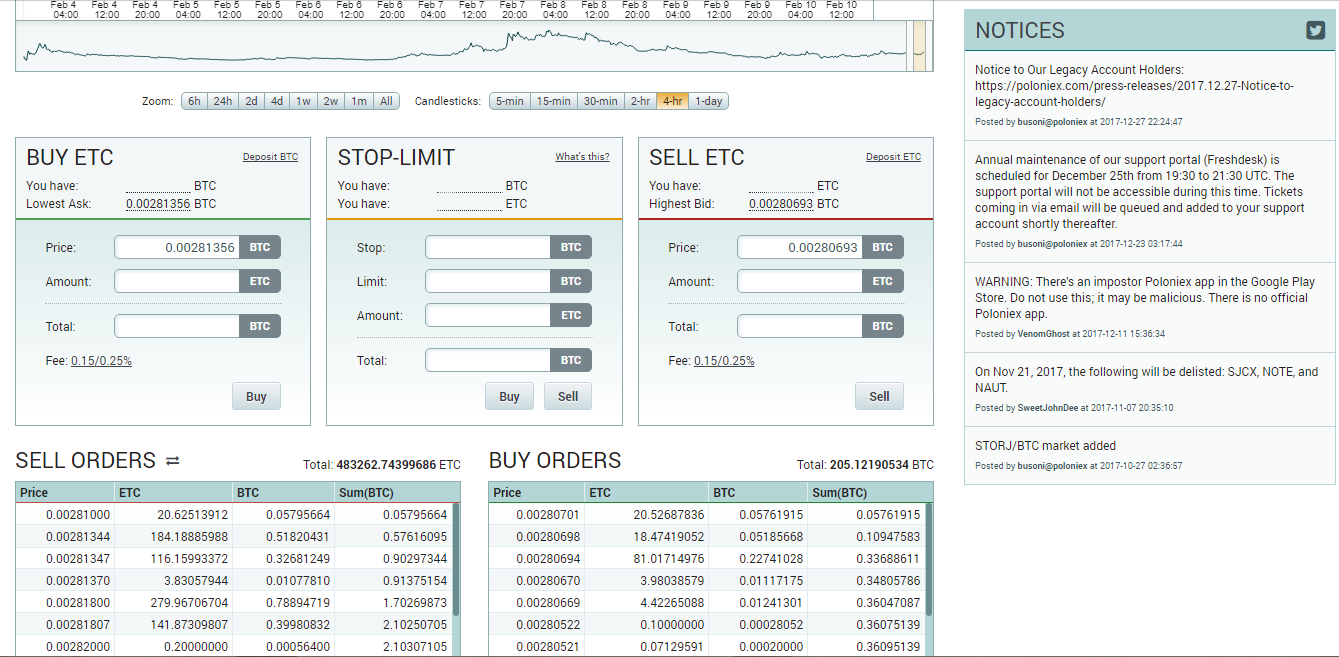Click Sell Orders total 483262.74399686
The image size is (1339, 657).
tap(387, 465)
